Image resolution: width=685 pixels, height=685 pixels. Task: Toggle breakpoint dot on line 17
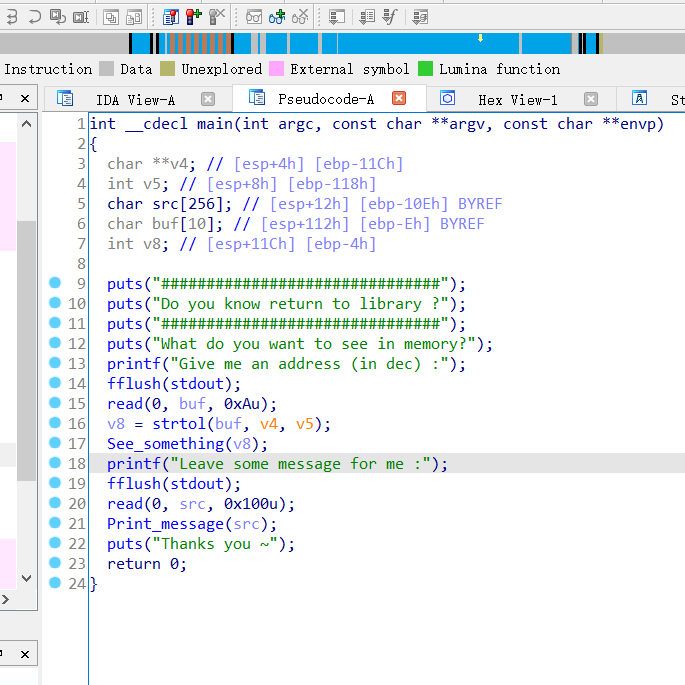click(x=55, y=443)
